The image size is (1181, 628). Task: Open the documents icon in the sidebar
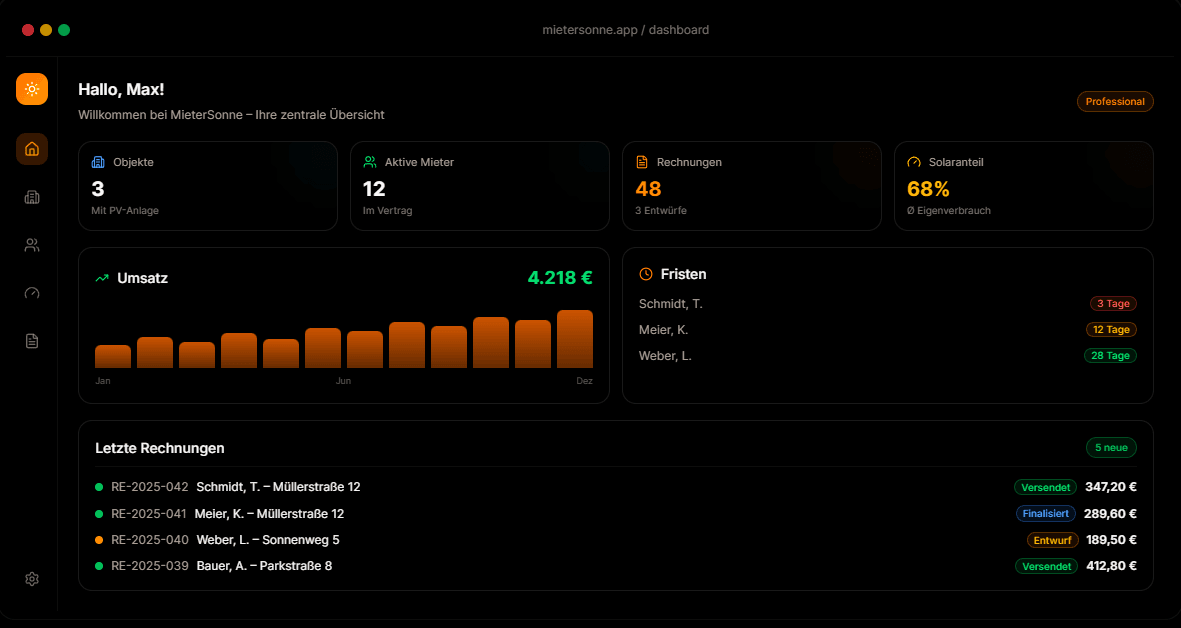coord(31,341)
